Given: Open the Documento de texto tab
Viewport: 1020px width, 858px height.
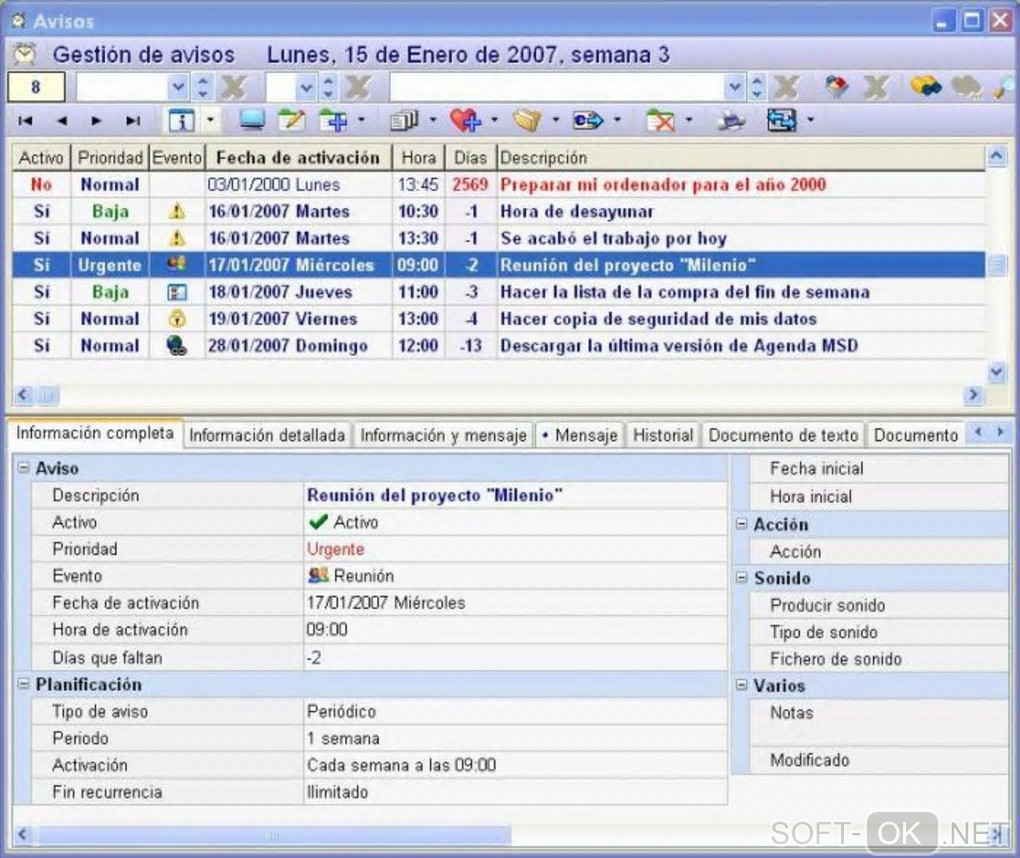Looking at the screenshot, I should click(x=783, y=435).
